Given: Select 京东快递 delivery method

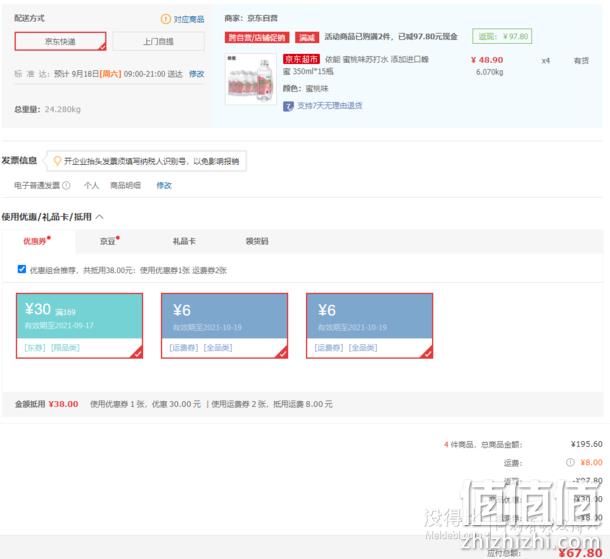Looking at the screenshot, I should click(60, 41).
